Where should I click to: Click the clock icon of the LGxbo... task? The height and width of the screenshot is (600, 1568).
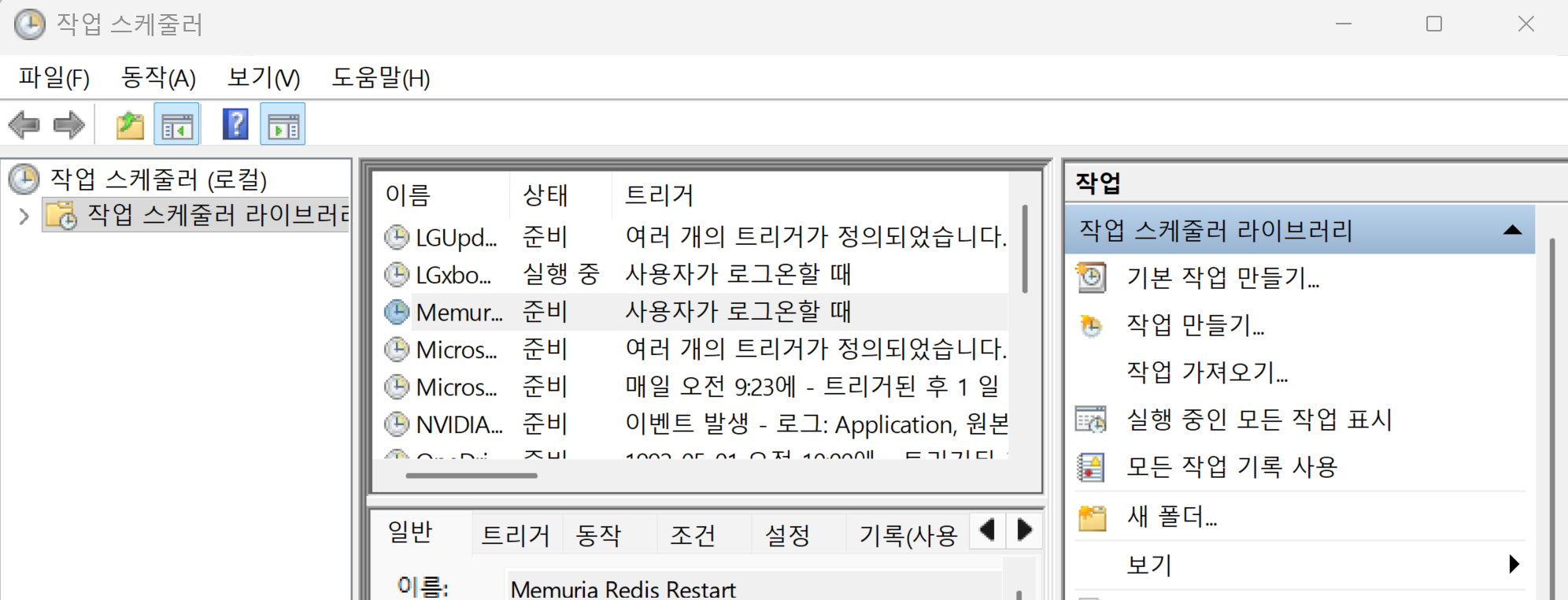[397, 274]
